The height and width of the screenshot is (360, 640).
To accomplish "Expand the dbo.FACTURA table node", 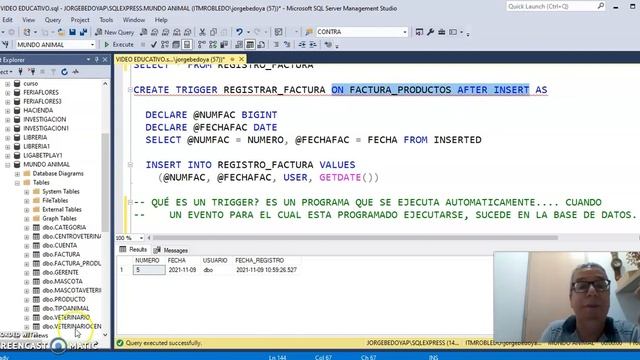I will coord(27,255).
